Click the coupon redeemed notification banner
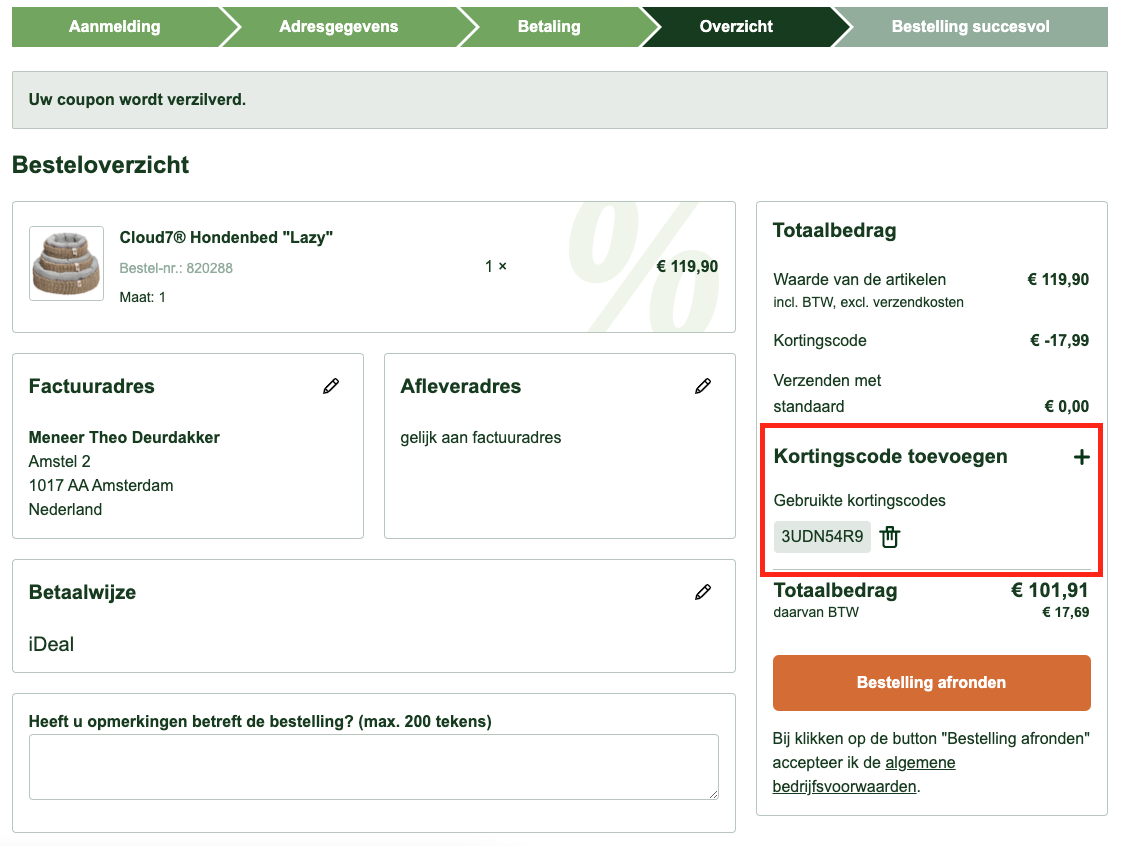1126x846 pixels. pyautogui.click(x=559, y=100)
